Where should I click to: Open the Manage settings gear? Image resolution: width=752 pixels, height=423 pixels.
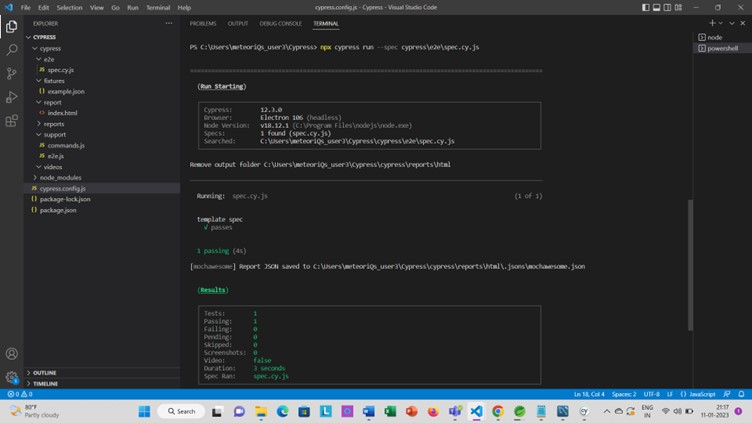coord(12,377)
